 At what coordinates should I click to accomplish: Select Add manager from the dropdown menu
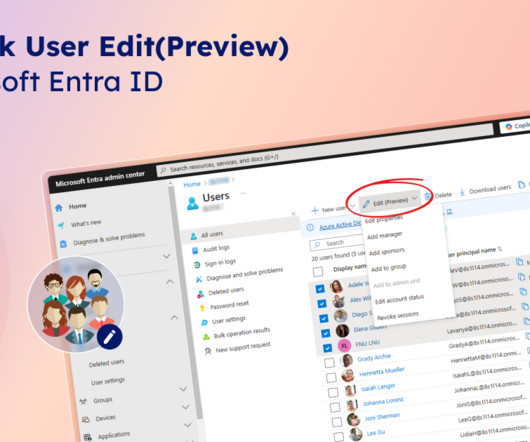[385, 235]
